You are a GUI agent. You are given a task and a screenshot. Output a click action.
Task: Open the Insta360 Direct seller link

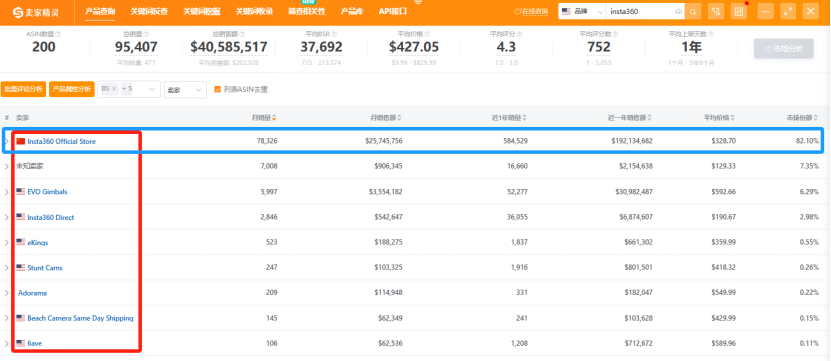50,217
